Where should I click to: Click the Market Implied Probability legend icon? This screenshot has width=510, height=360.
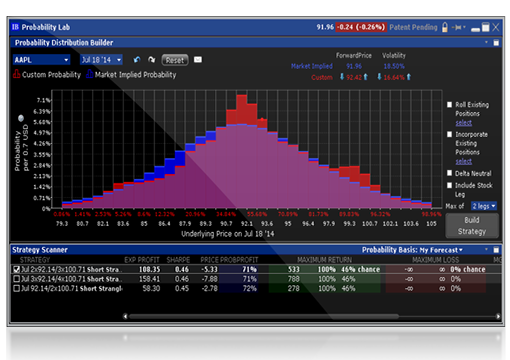pos(90,74)
